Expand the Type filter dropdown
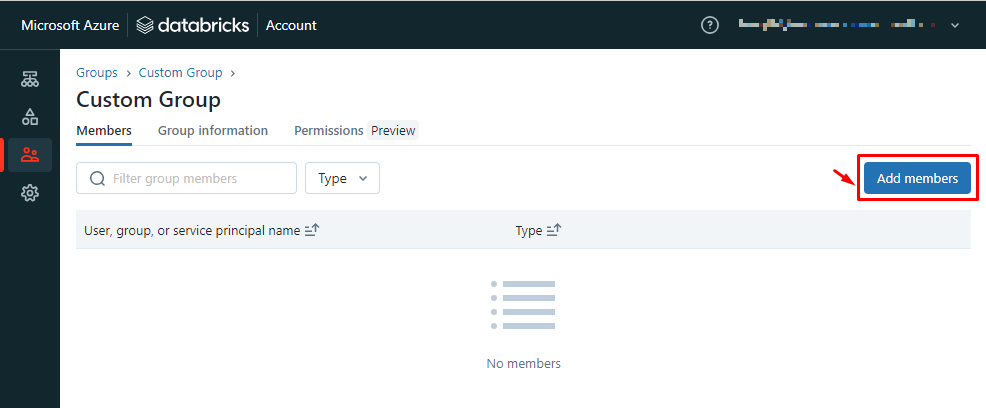The image size is (986, 408). (342, 178)
